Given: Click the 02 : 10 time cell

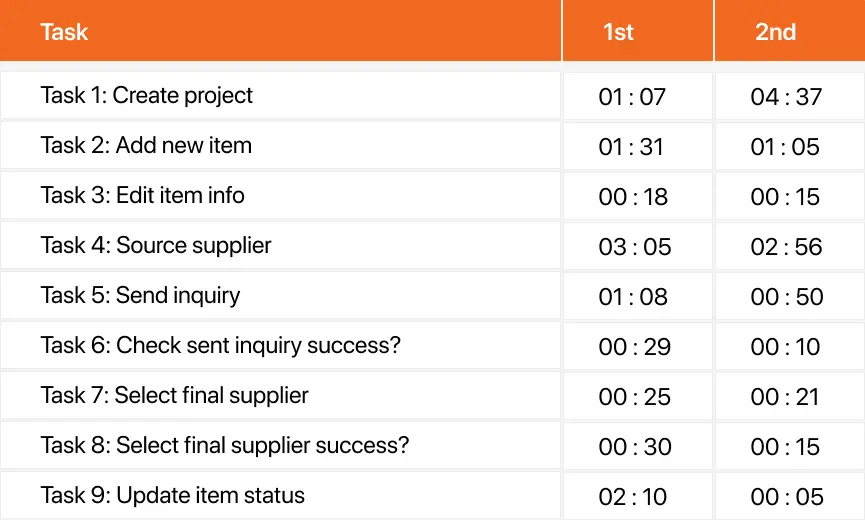Looking at the screenshot, I should click(638, 496).
